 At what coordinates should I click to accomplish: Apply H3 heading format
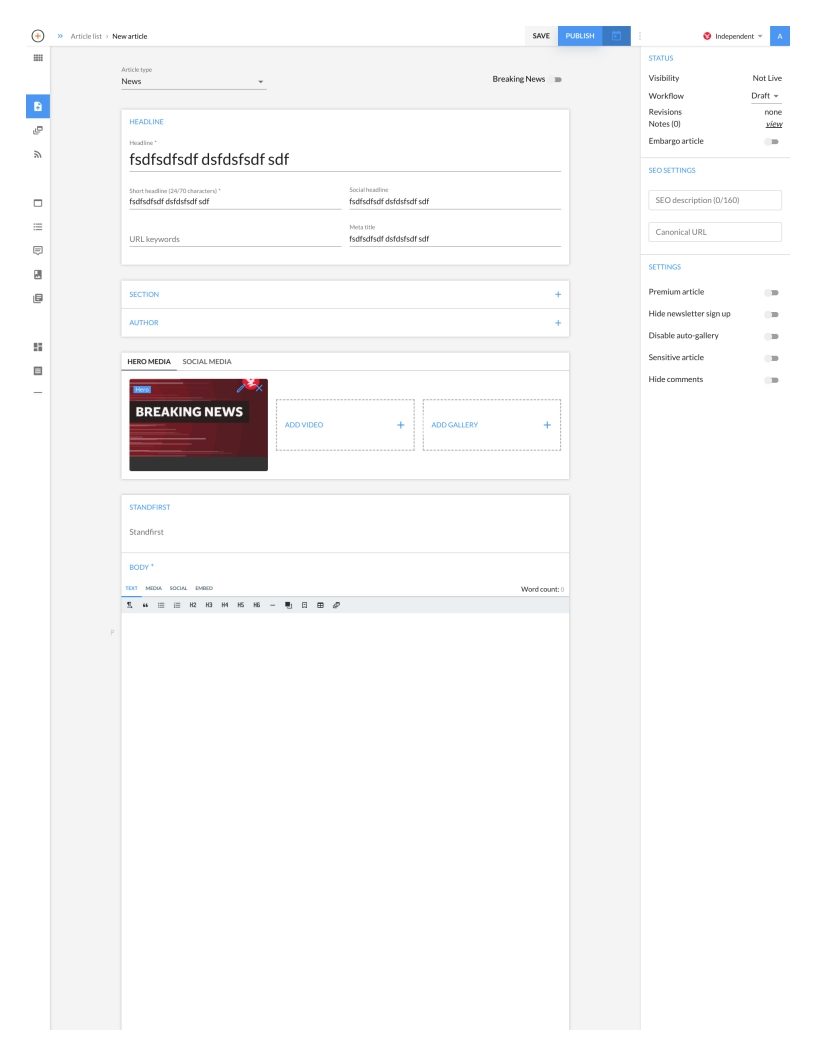tap(209, 605)
